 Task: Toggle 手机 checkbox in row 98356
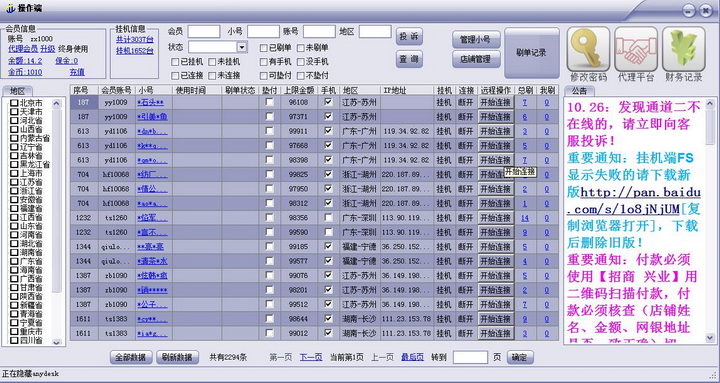(328, 218)
